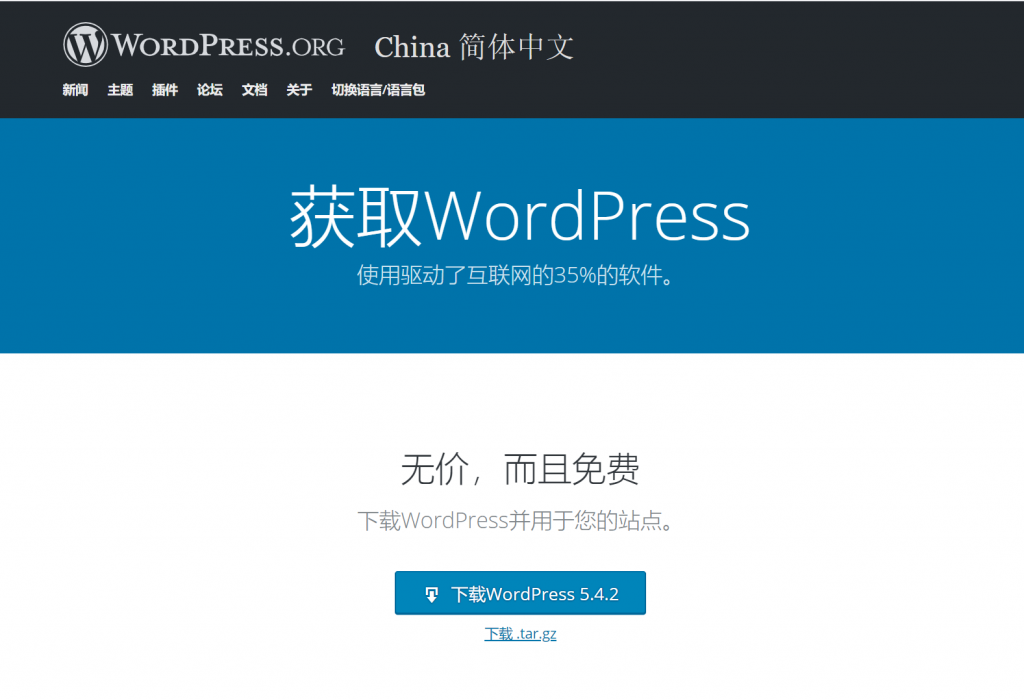Open the 新闻 menu item
The height and width of the screenshot is (699, 1024).
[75, 90]
